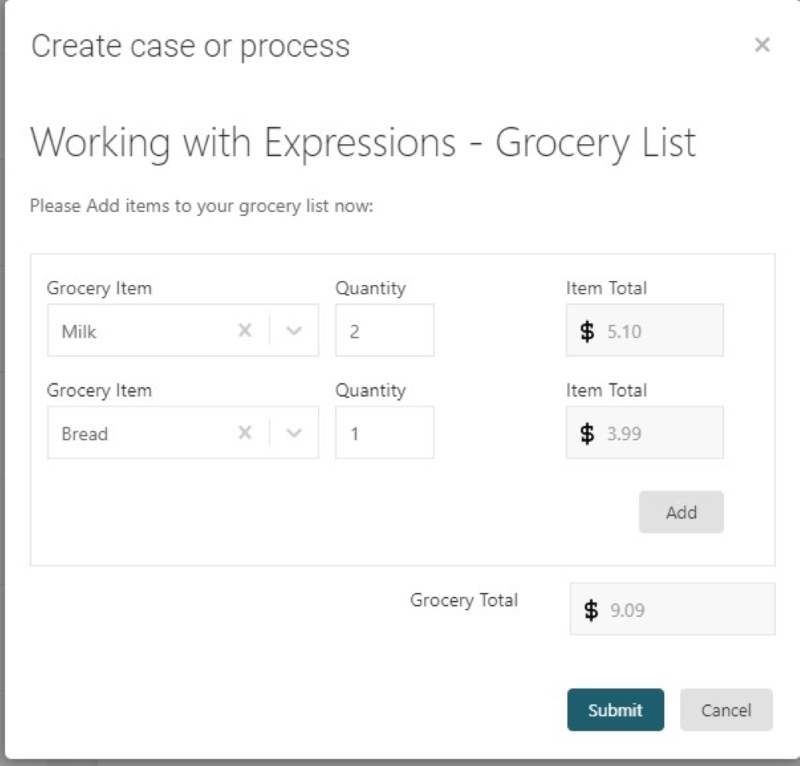Click dollar icon beside 3.99 item total
The image size is (800, 766).
click(x=588, y=433)
